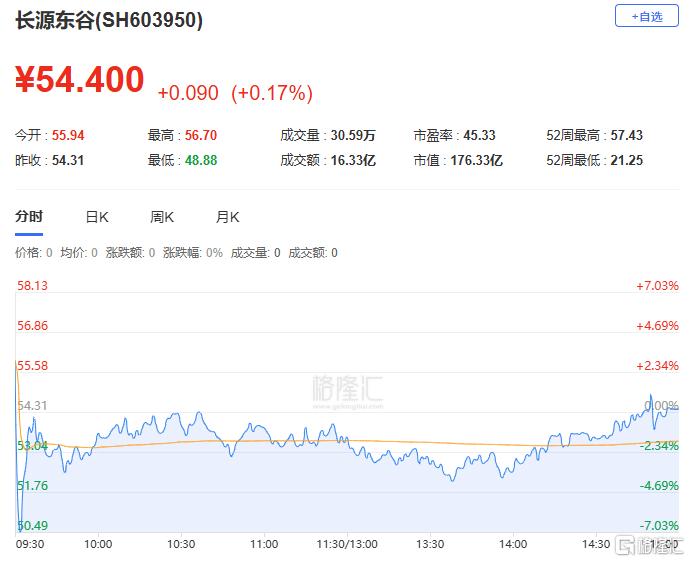Image resolution: width=690 pixels, height=562 pixels.
Task: Click the 成交额: 0 chart readout
Action: point(313,253)
